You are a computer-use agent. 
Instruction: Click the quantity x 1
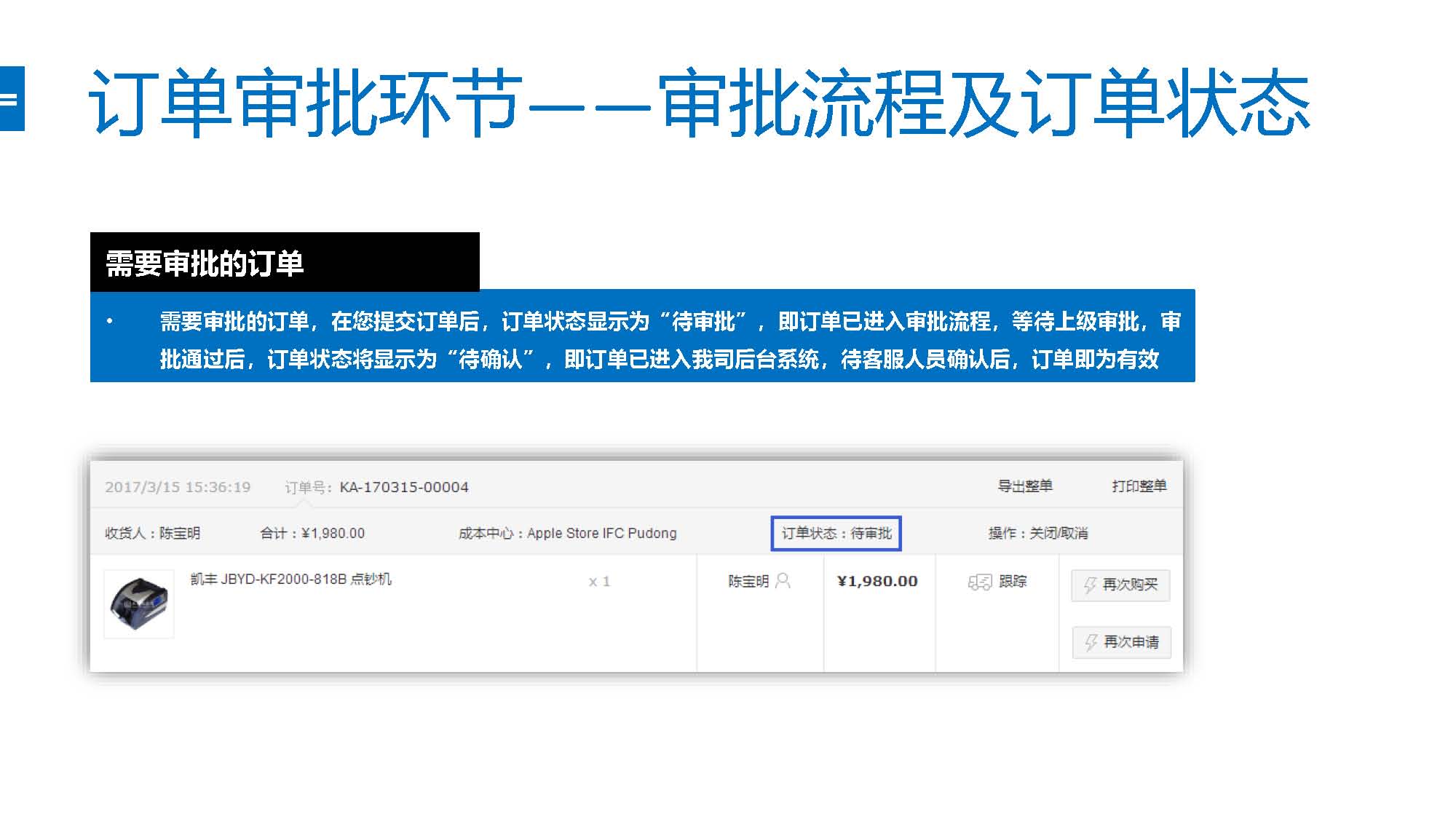(x=599, y=582)
